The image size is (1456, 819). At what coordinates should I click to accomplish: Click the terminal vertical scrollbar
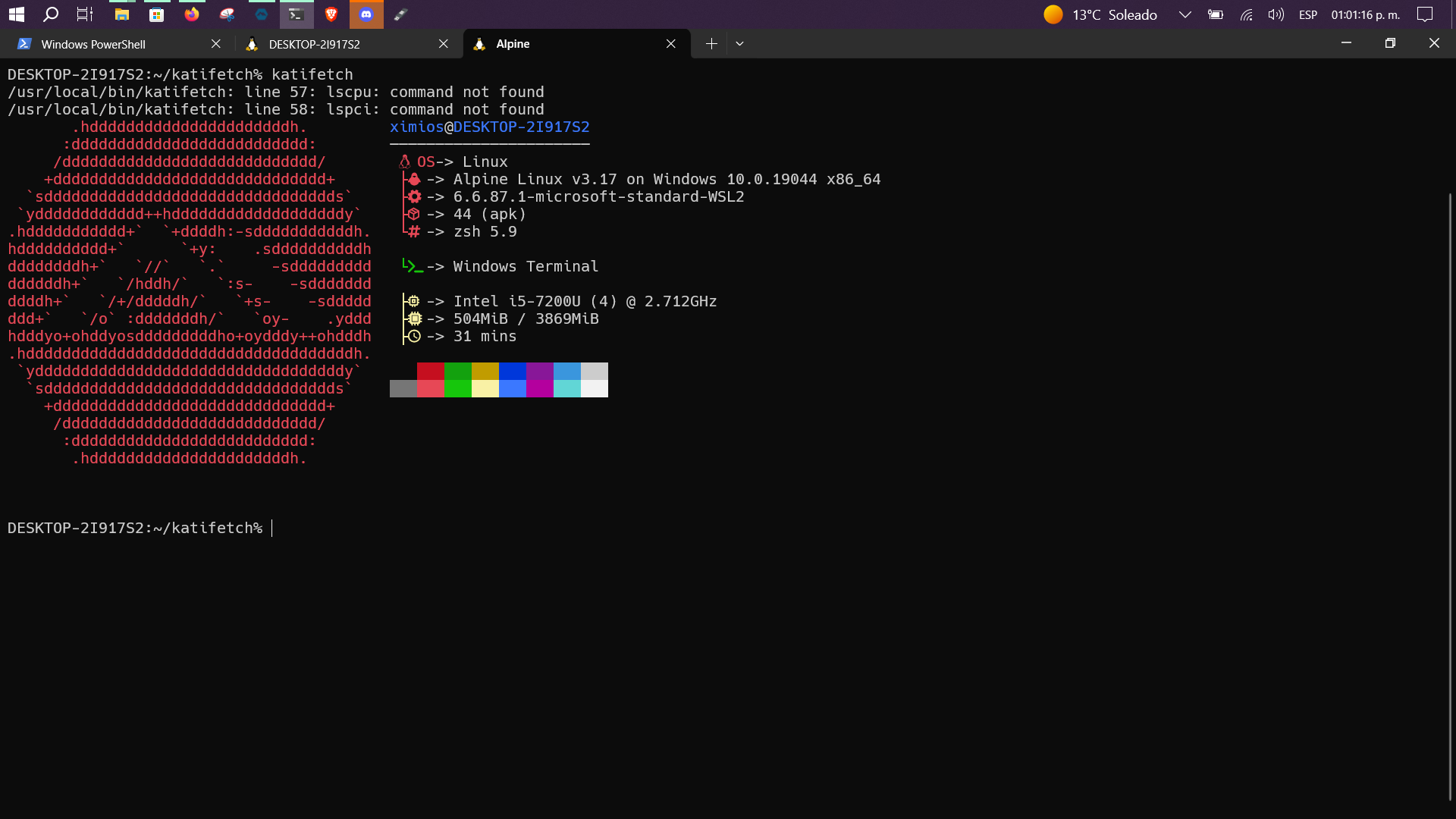point(1450,493)
